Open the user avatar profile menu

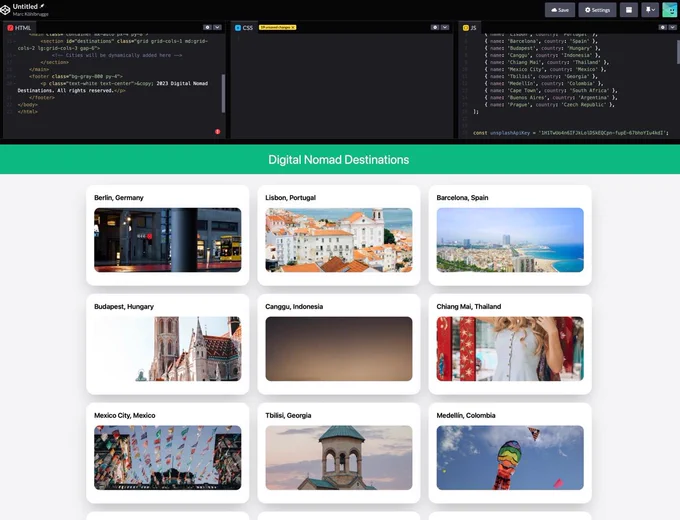(x=670, y=10)
